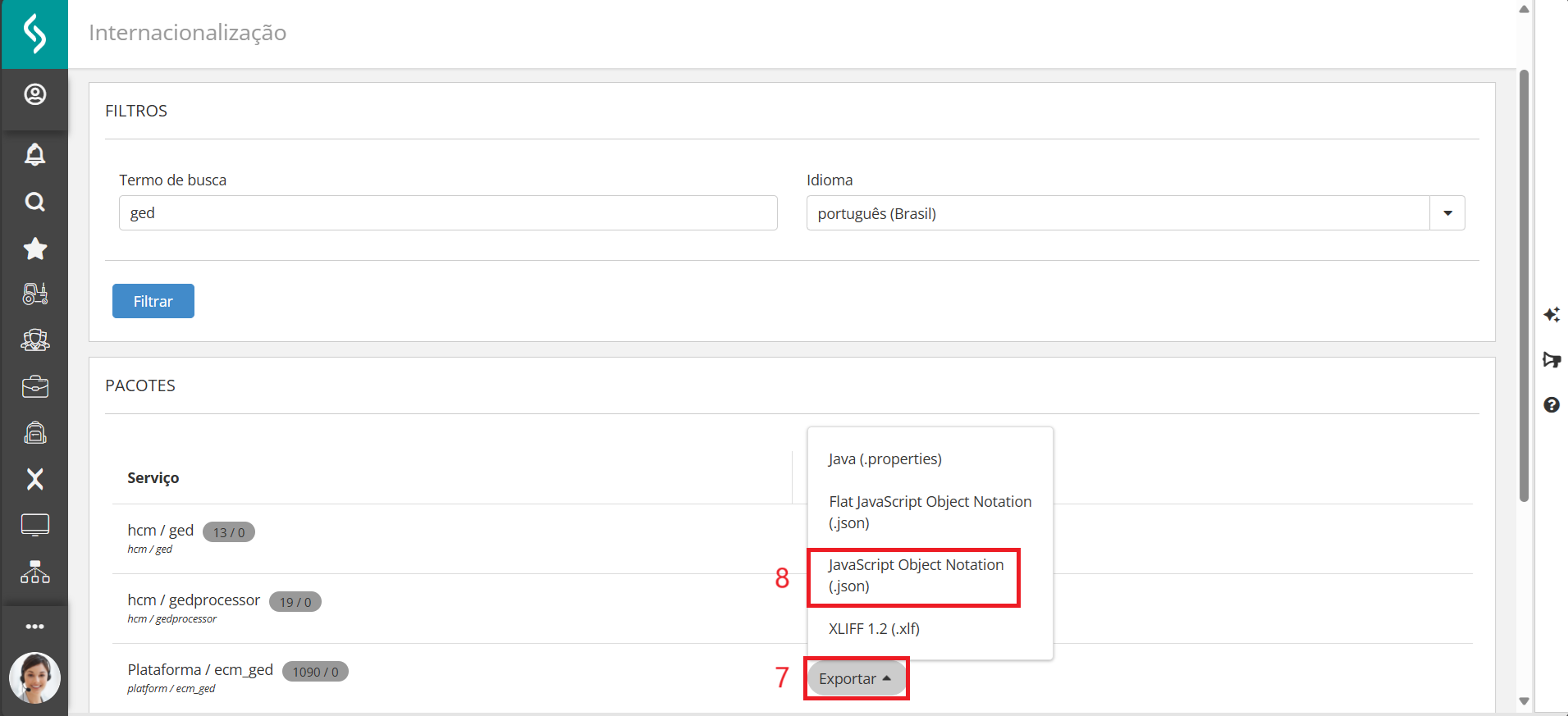Open the briefcase icon in sidebar

[34, 386]
